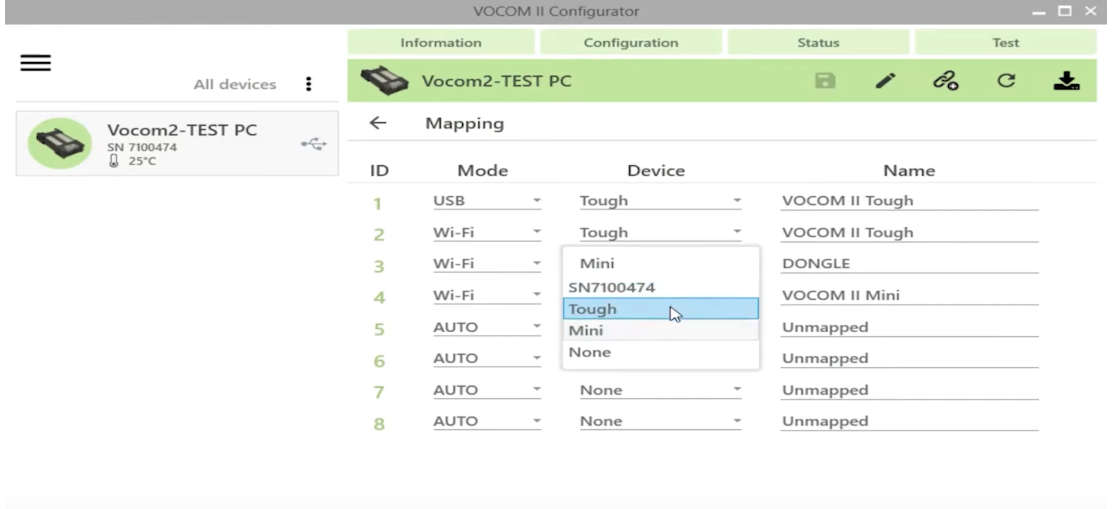The image size is (1114, 509).
Task: Switch to the Status tab
Action: tap(818, 43)
